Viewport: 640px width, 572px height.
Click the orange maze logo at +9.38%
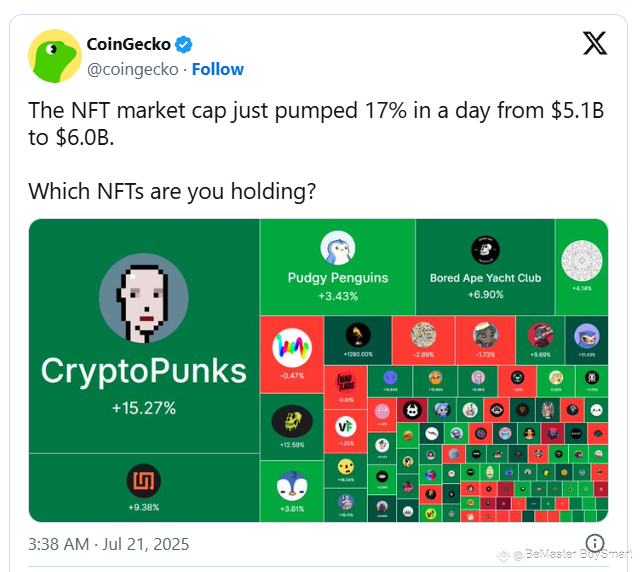[x=144, y=481]
